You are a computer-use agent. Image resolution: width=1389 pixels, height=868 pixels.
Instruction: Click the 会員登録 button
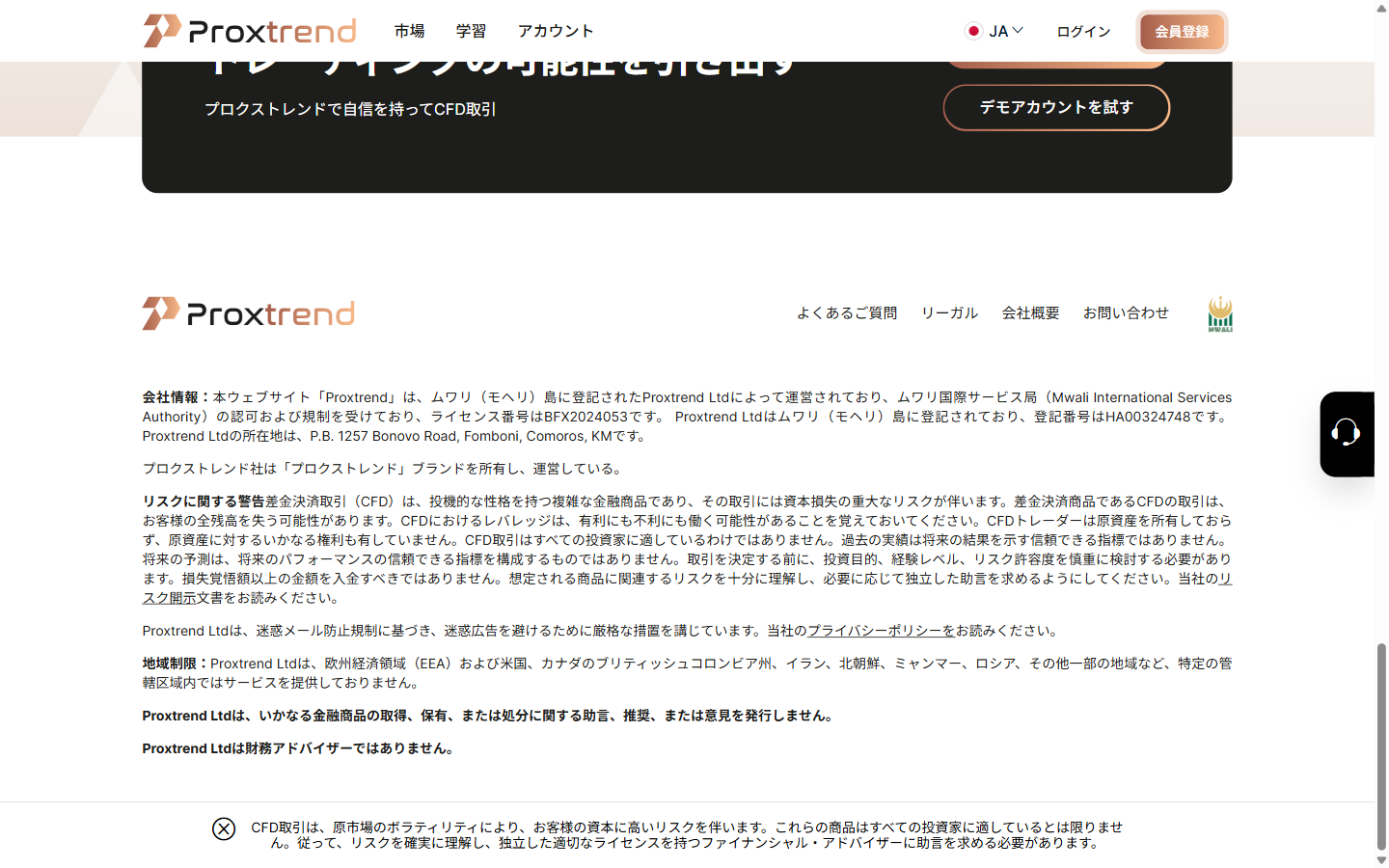(1182, 32)
